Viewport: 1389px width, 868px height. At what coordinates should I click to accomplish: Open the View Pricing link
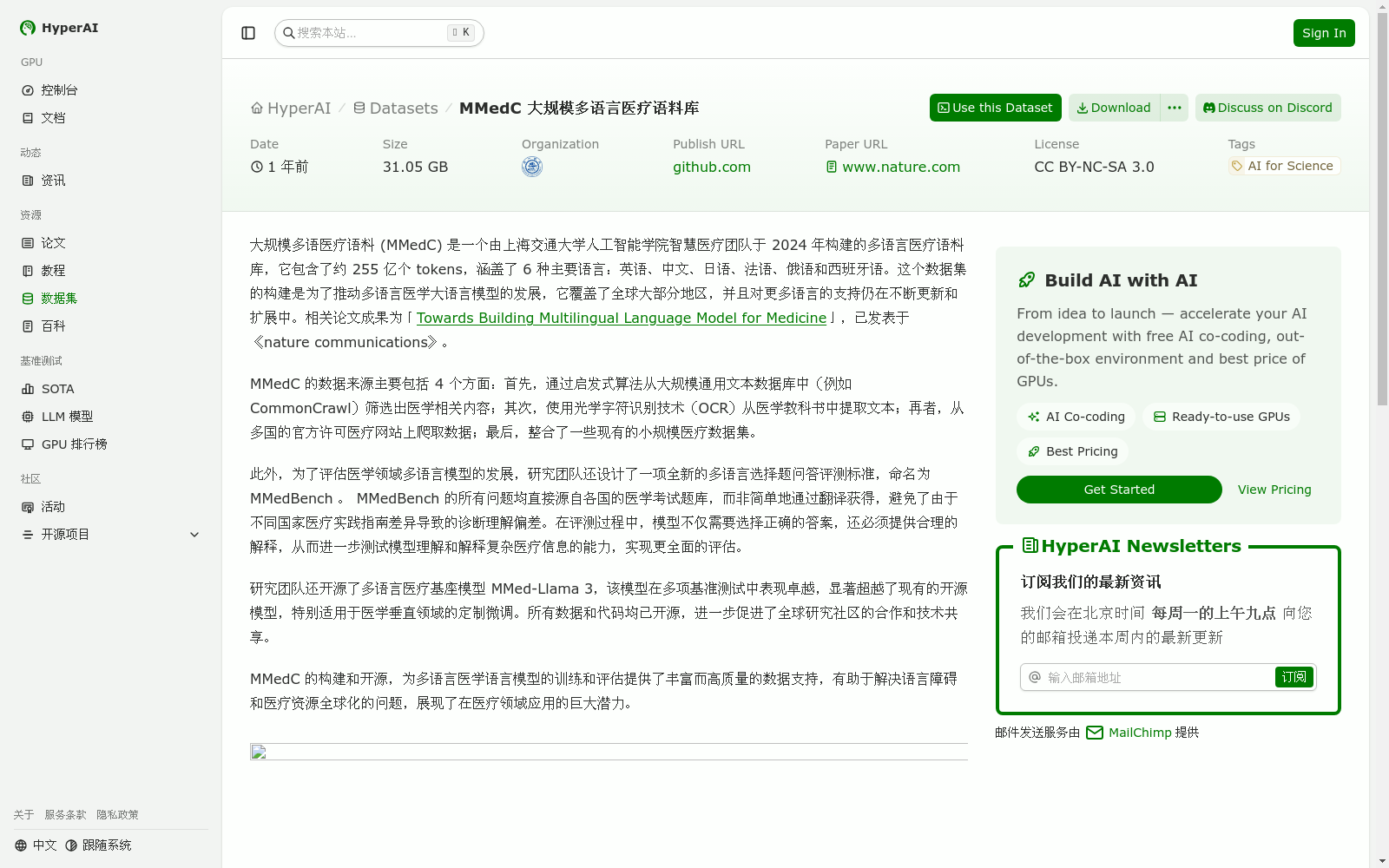click(x=1274, y=490)
